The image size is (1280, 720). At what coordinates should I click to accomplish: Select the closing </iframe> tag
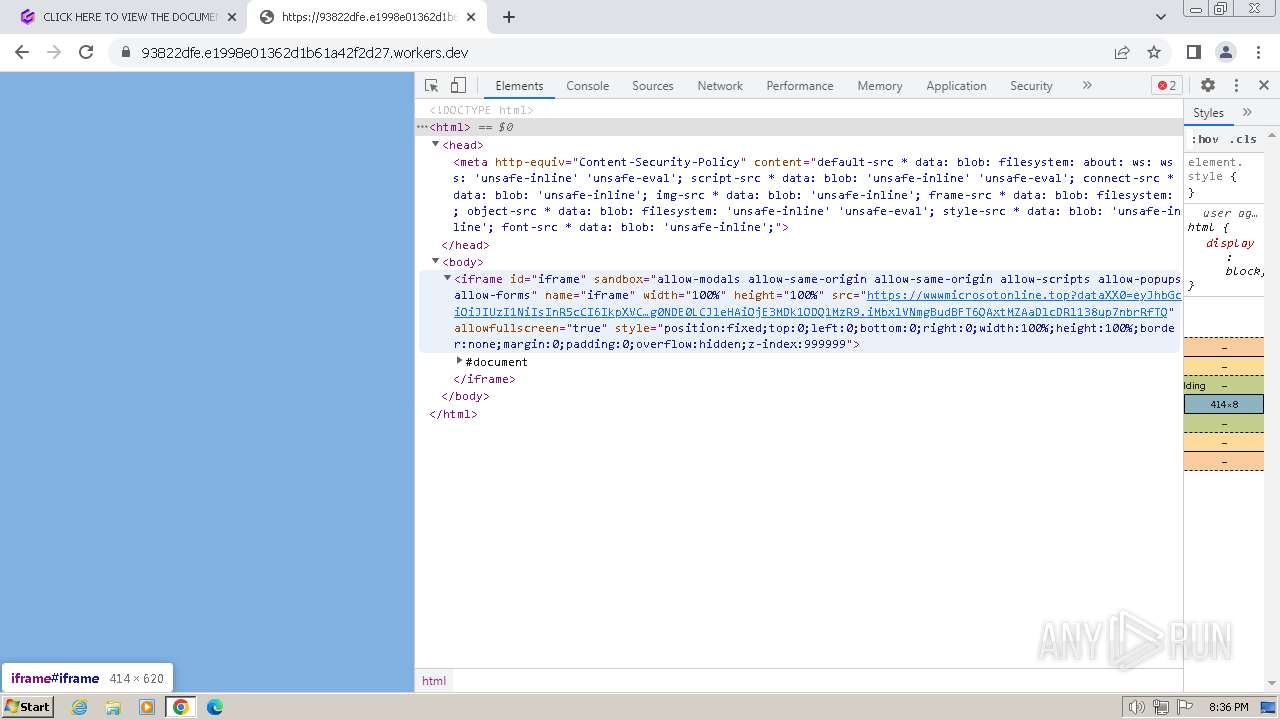(484, 379)
